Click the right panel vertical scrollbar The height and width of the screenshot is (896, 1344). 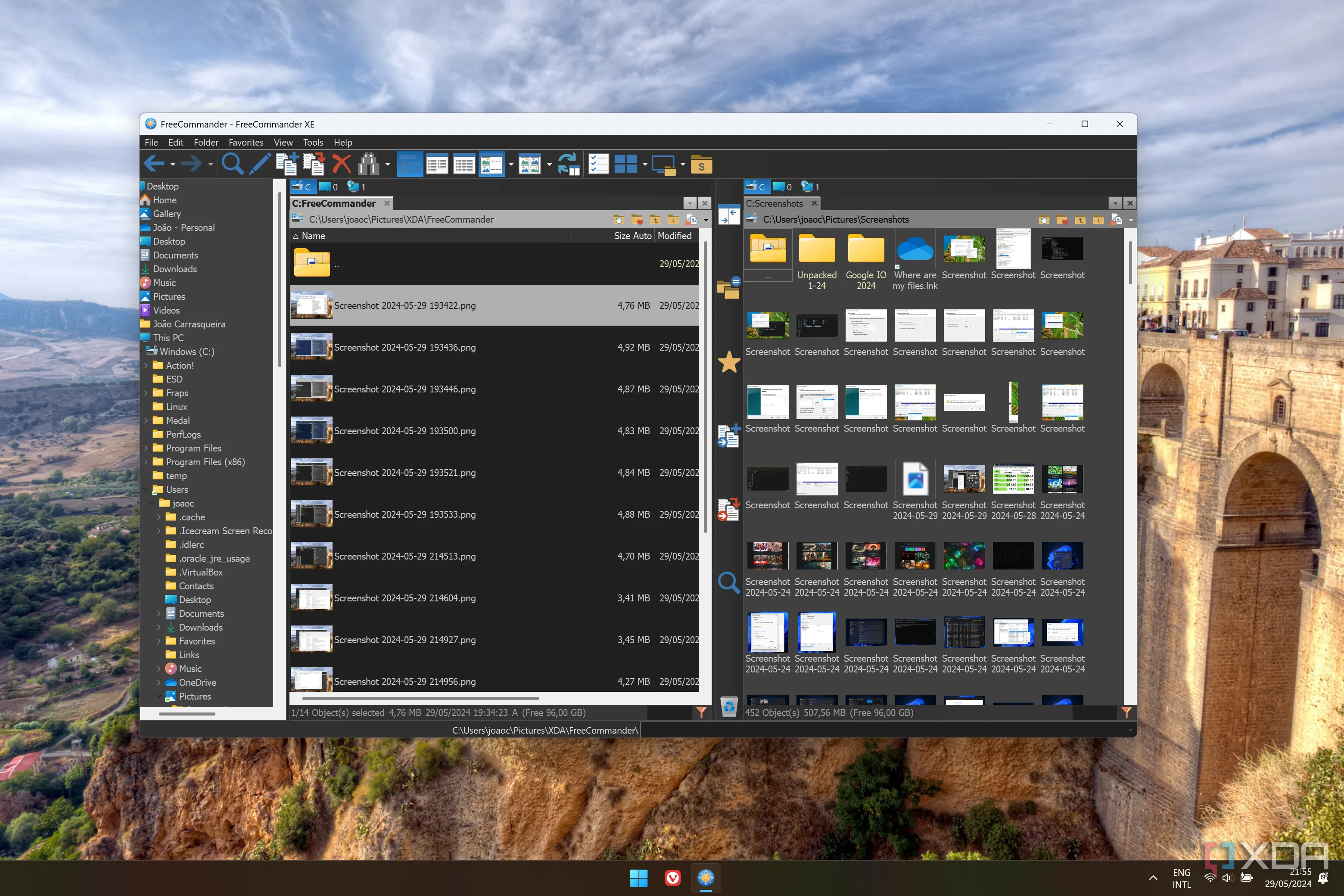(1130, 263)
